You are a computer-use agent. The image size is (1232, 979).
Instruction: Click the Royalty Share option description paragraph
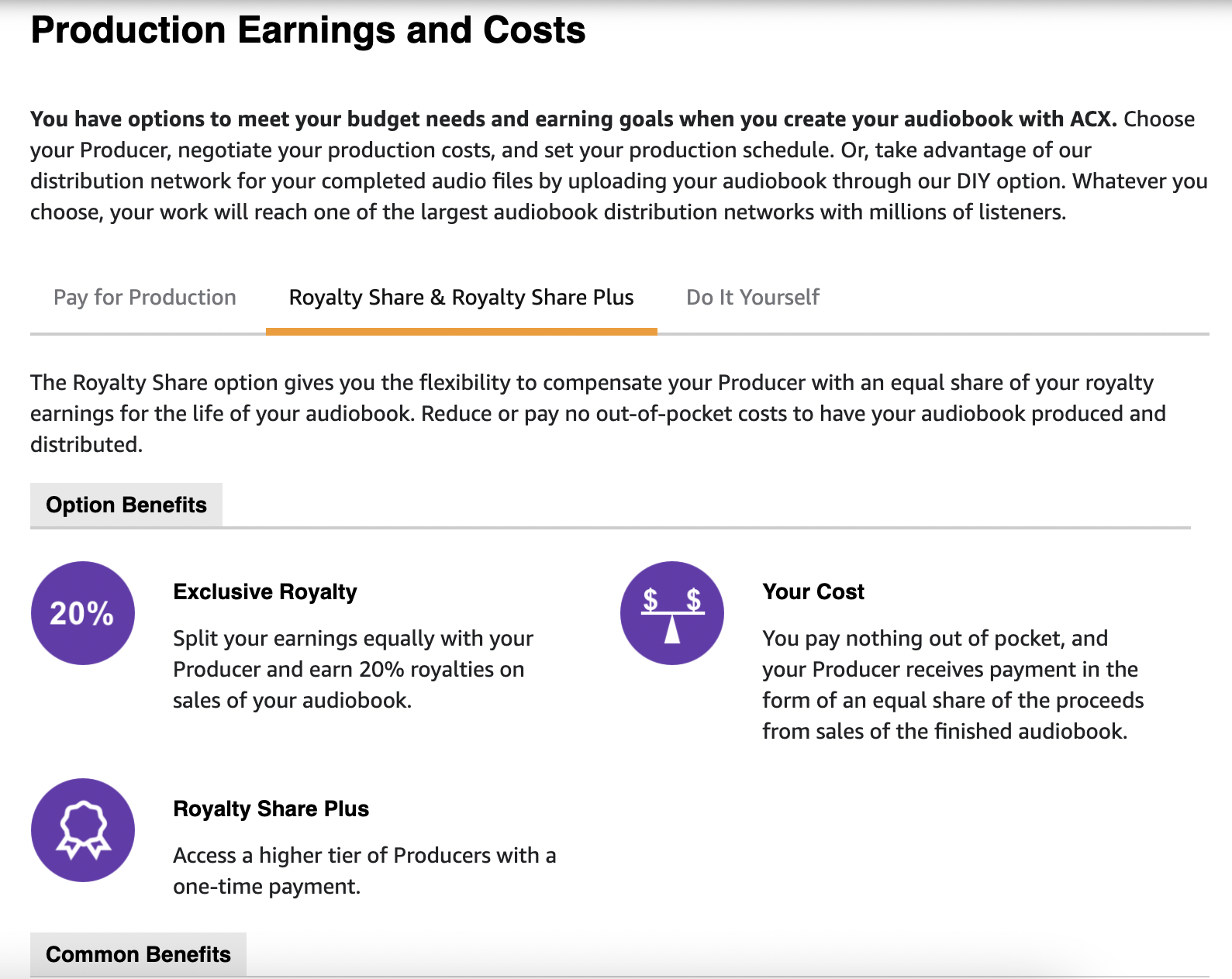pyautogui.click(x=598, y=413)
